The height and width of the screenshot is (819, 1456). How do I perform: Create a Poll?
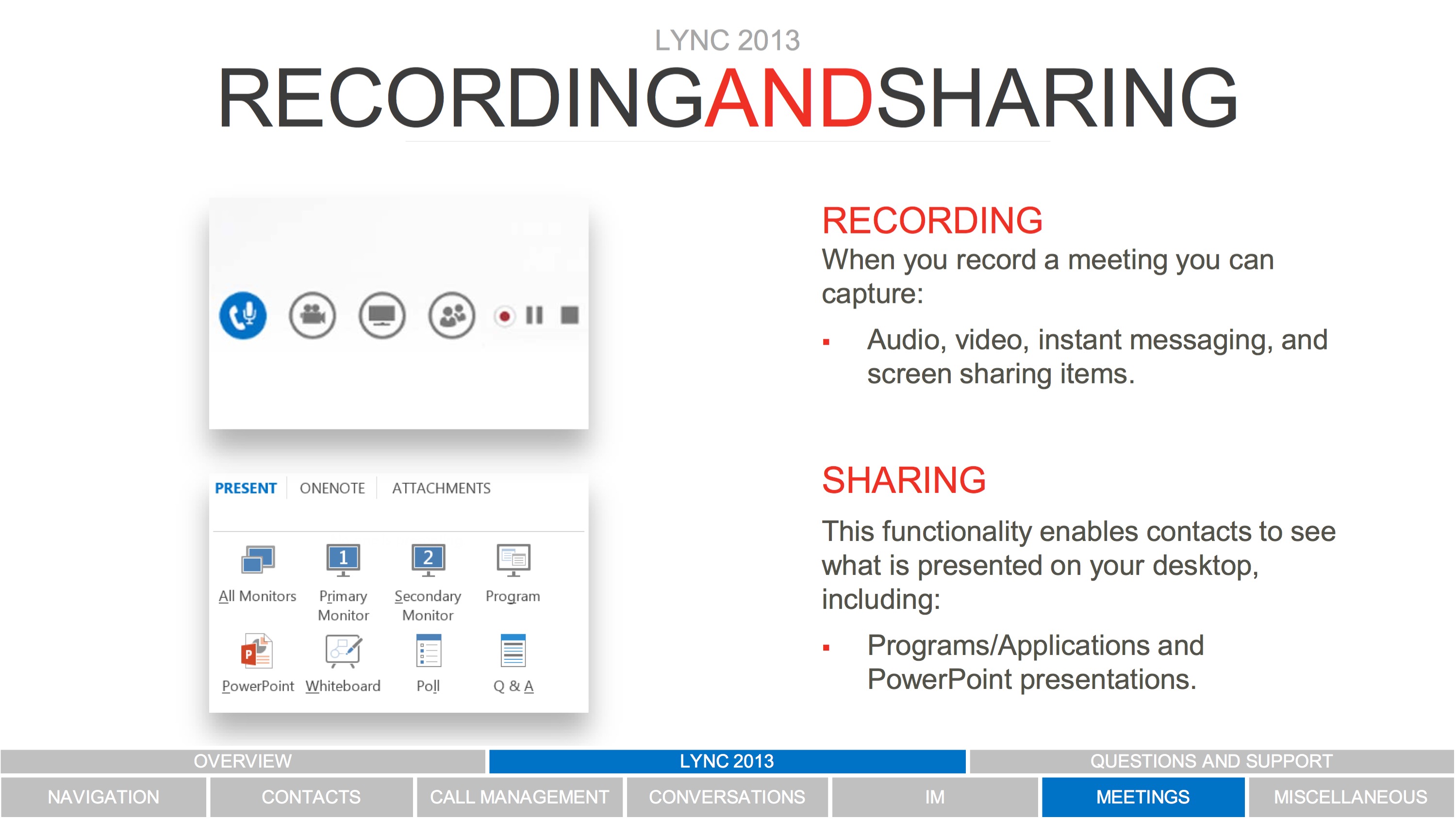point(428,651)
